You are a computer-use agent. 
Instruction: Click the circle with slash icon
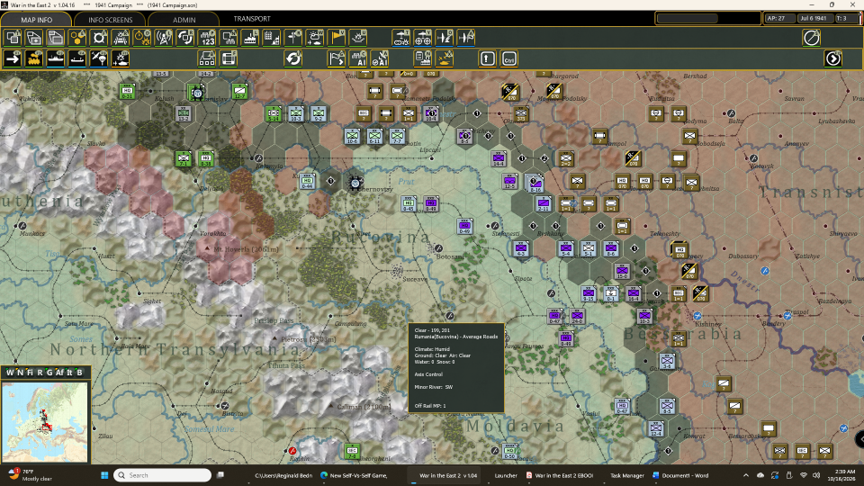(812, 38)
